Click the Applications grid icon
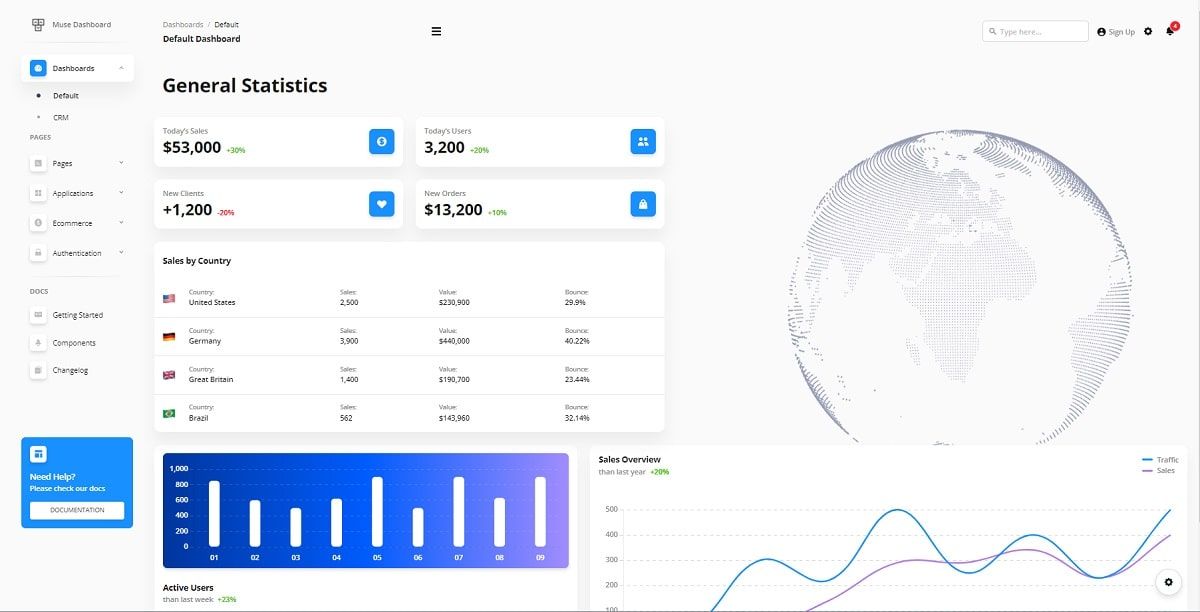1200x612 pixels. click(x=37, y=192)
